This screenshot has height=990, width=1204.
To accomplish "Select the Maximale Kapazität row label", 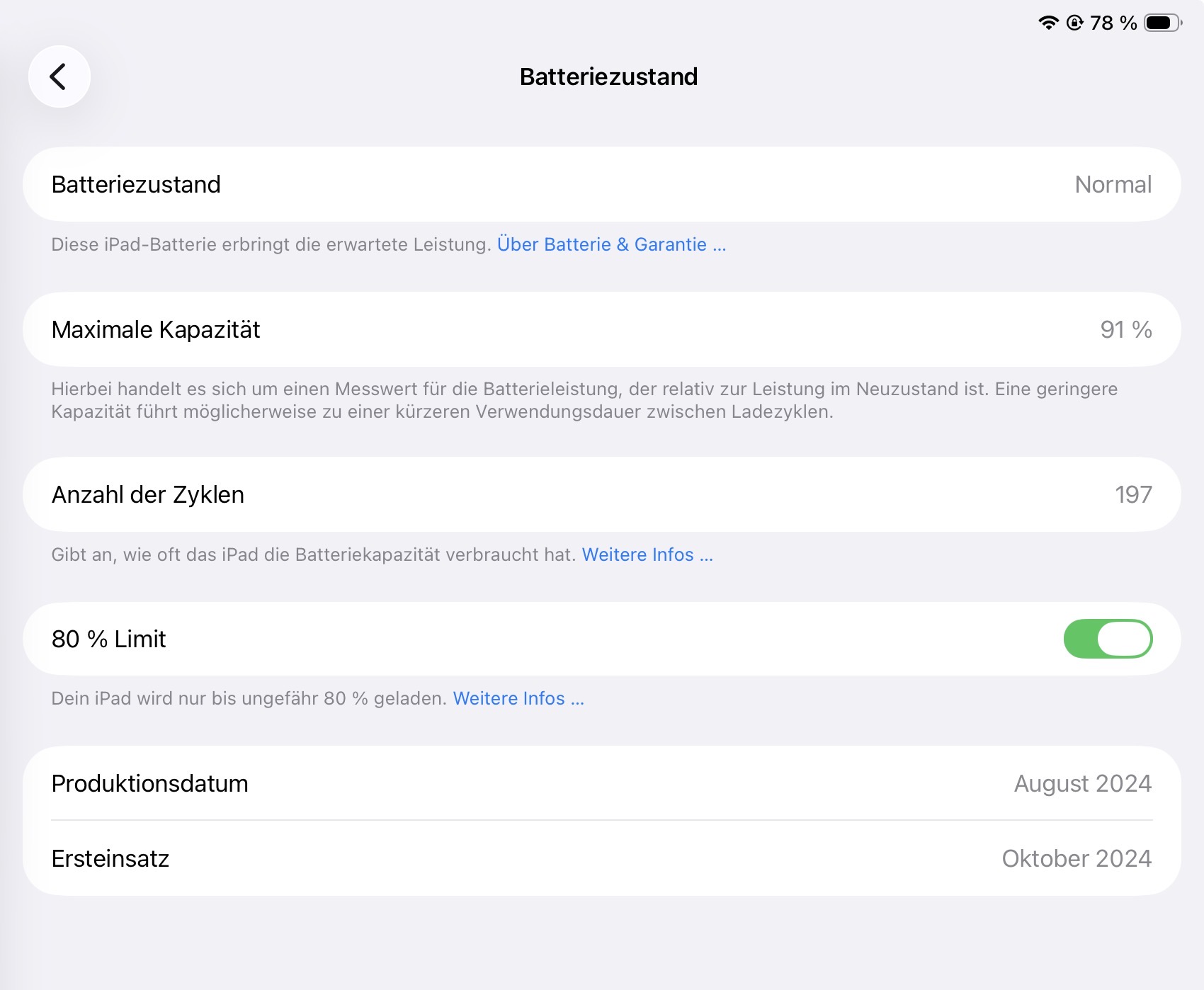I will [x=156, y=329].
